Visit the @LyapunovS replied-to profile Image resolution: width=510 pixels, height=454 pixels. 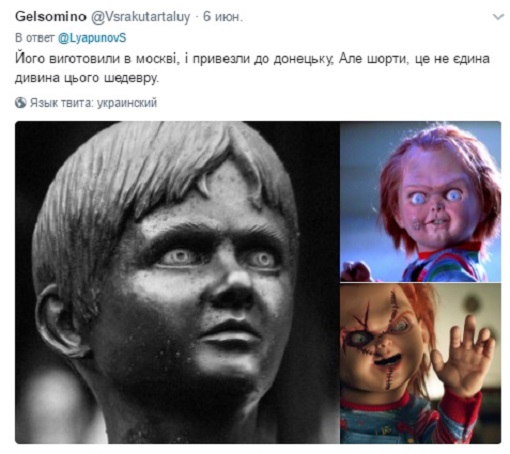92,38
